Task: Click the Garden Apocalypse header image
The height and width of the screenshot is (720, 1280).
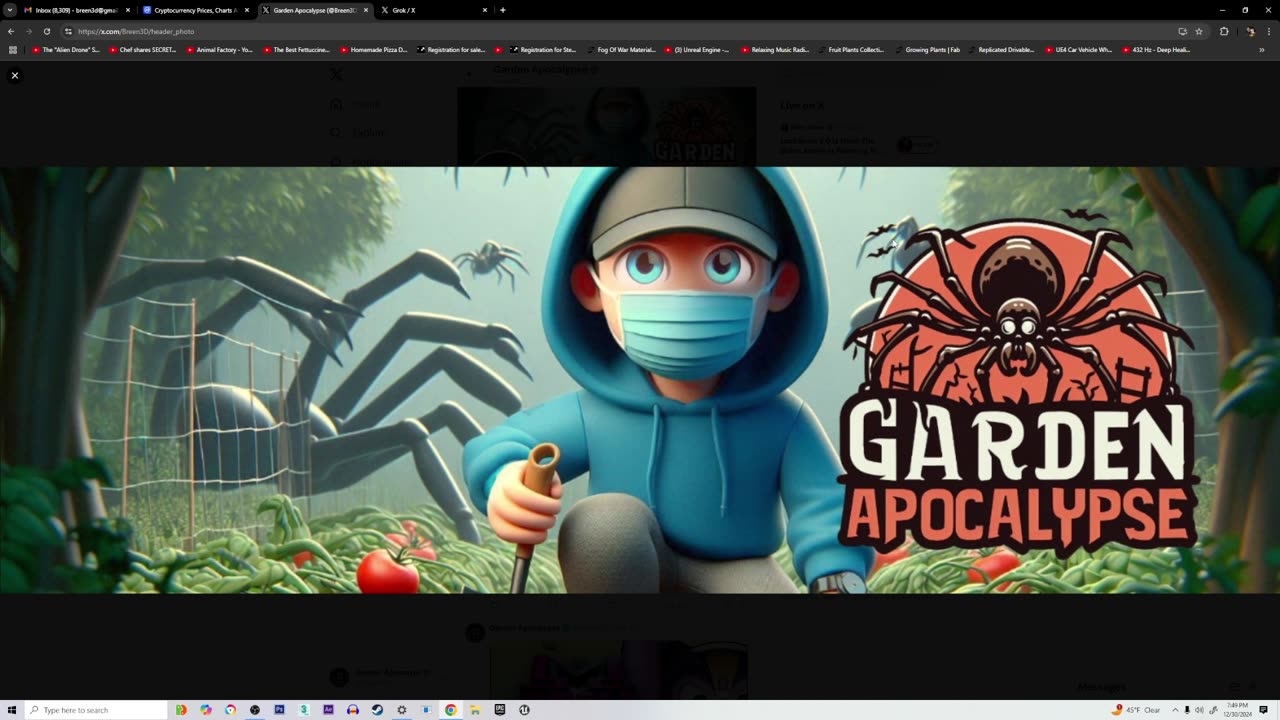Action: pos(640,380)
